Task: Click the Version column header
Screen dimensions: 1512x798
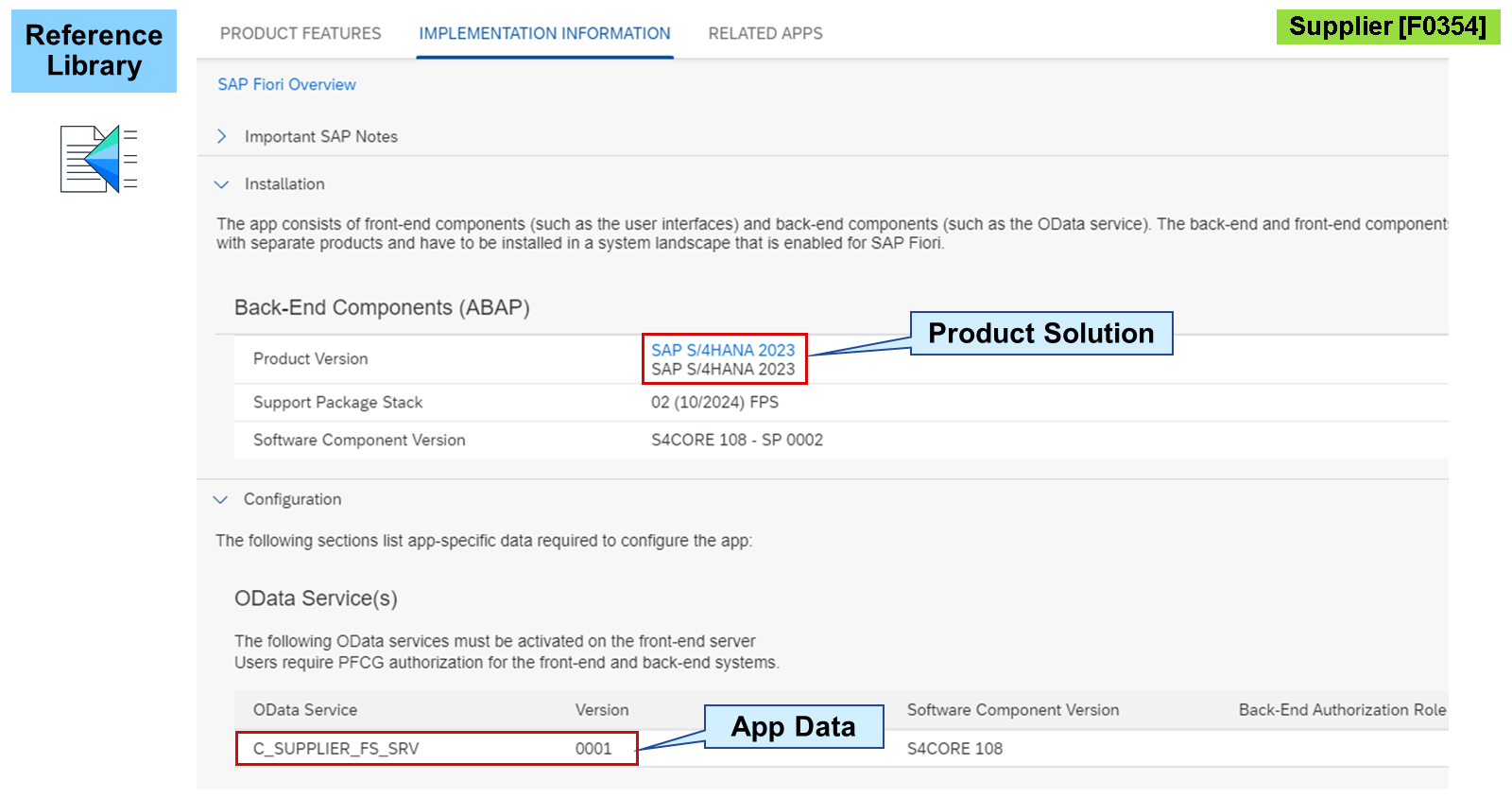Action: tap(602, 709)
